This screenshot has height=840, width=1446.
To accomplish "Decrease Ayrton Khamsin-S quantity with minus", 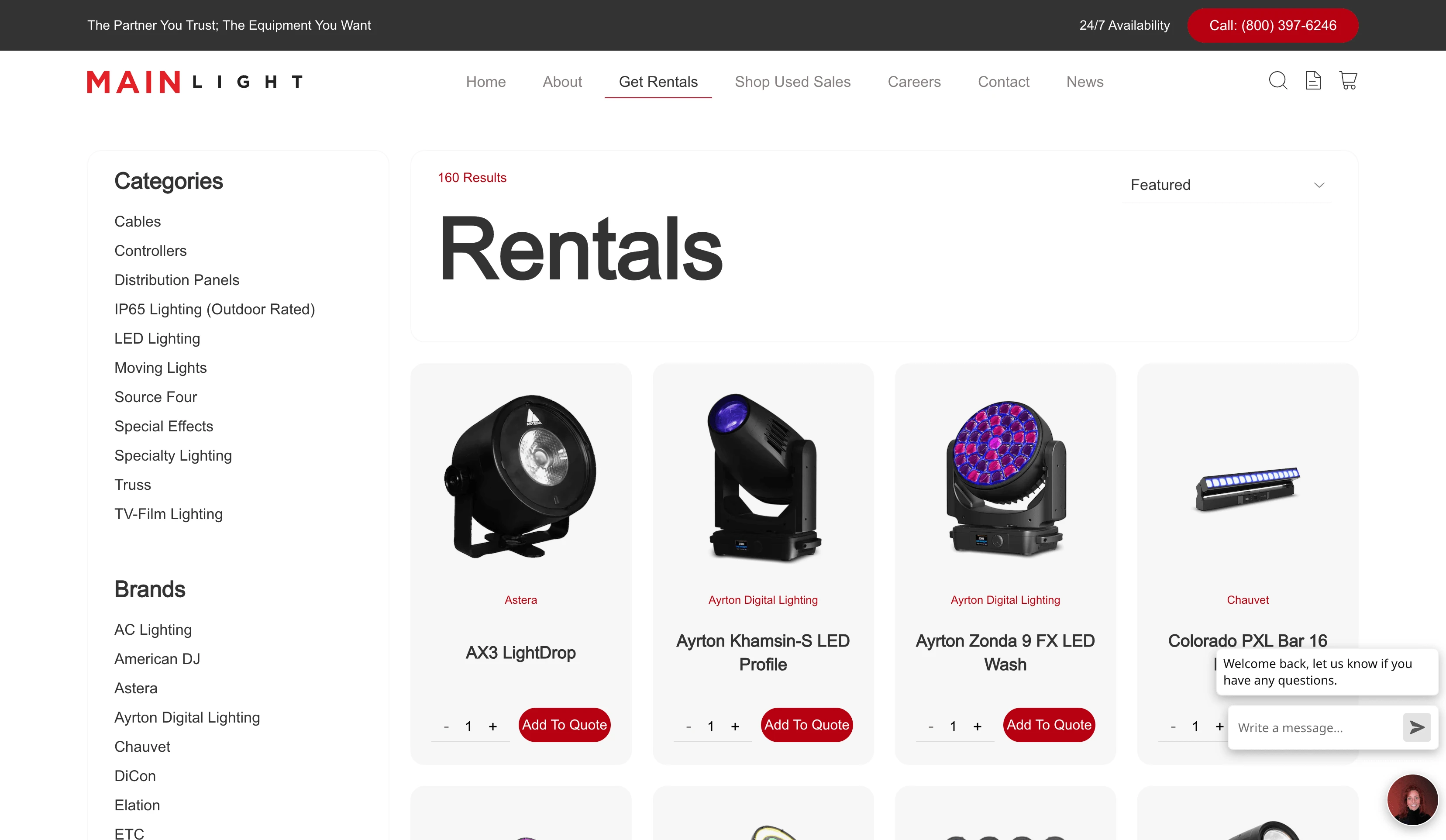I will click(689, 726).
